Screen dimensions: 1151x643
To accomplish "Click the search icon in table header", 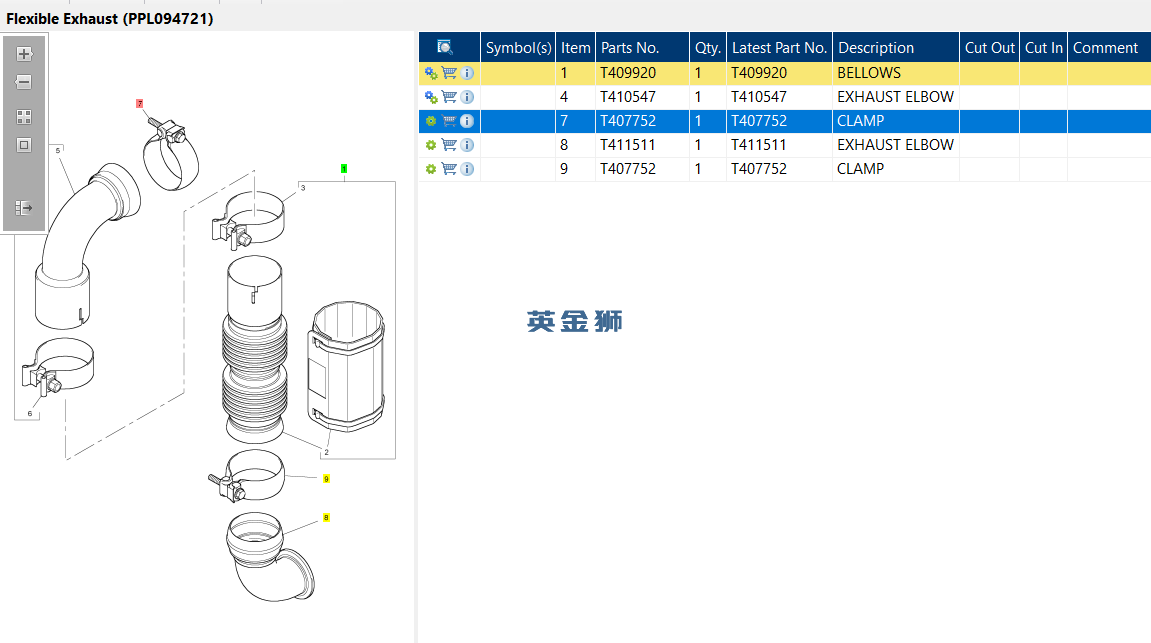I will [445, 48].
